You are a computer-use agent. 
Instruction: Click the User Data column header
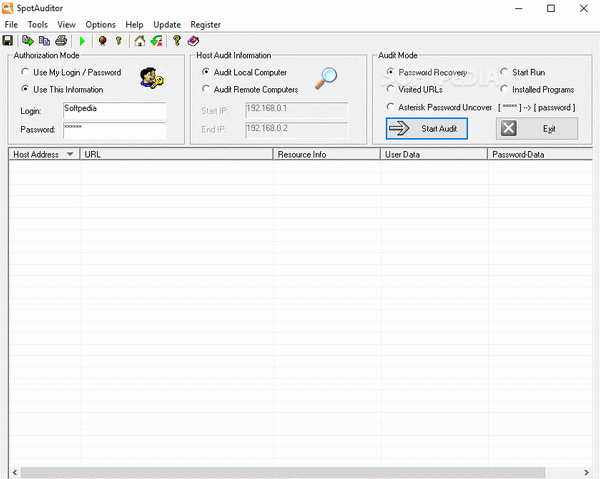(434, 154)
